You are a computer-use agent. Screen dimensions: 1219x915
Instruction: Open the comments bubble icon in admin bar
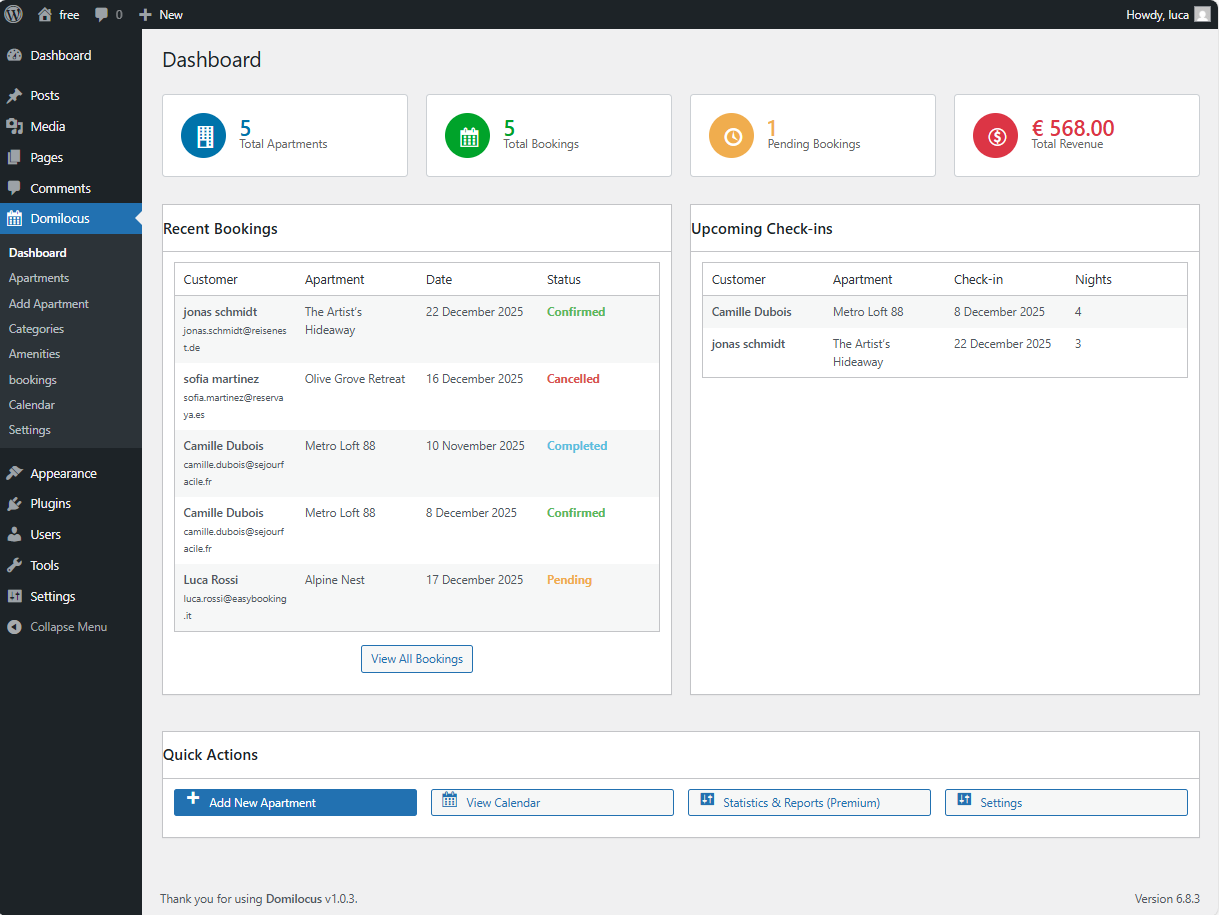(102, 14)
